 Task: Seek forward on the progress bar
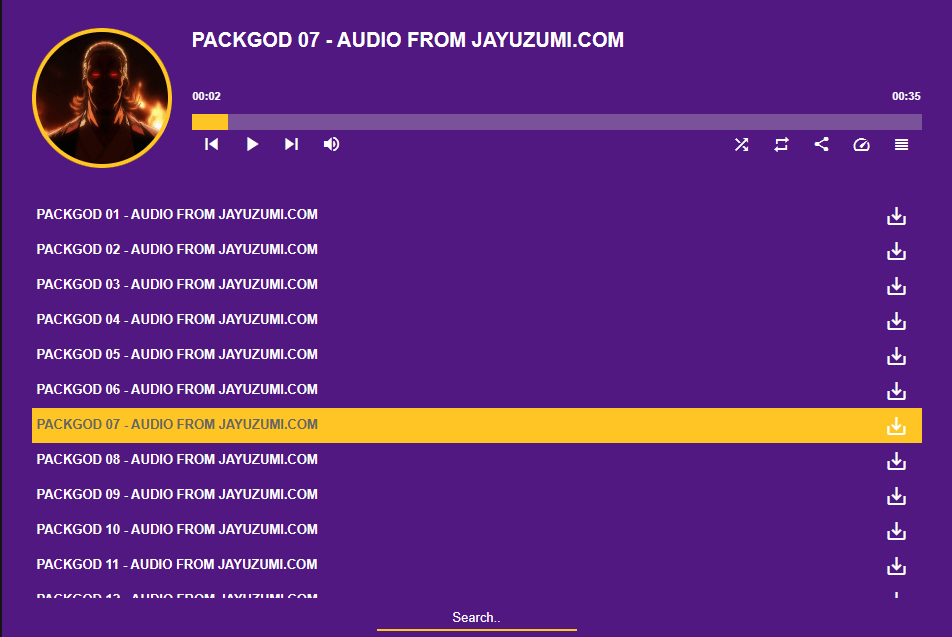click(600, 121)
